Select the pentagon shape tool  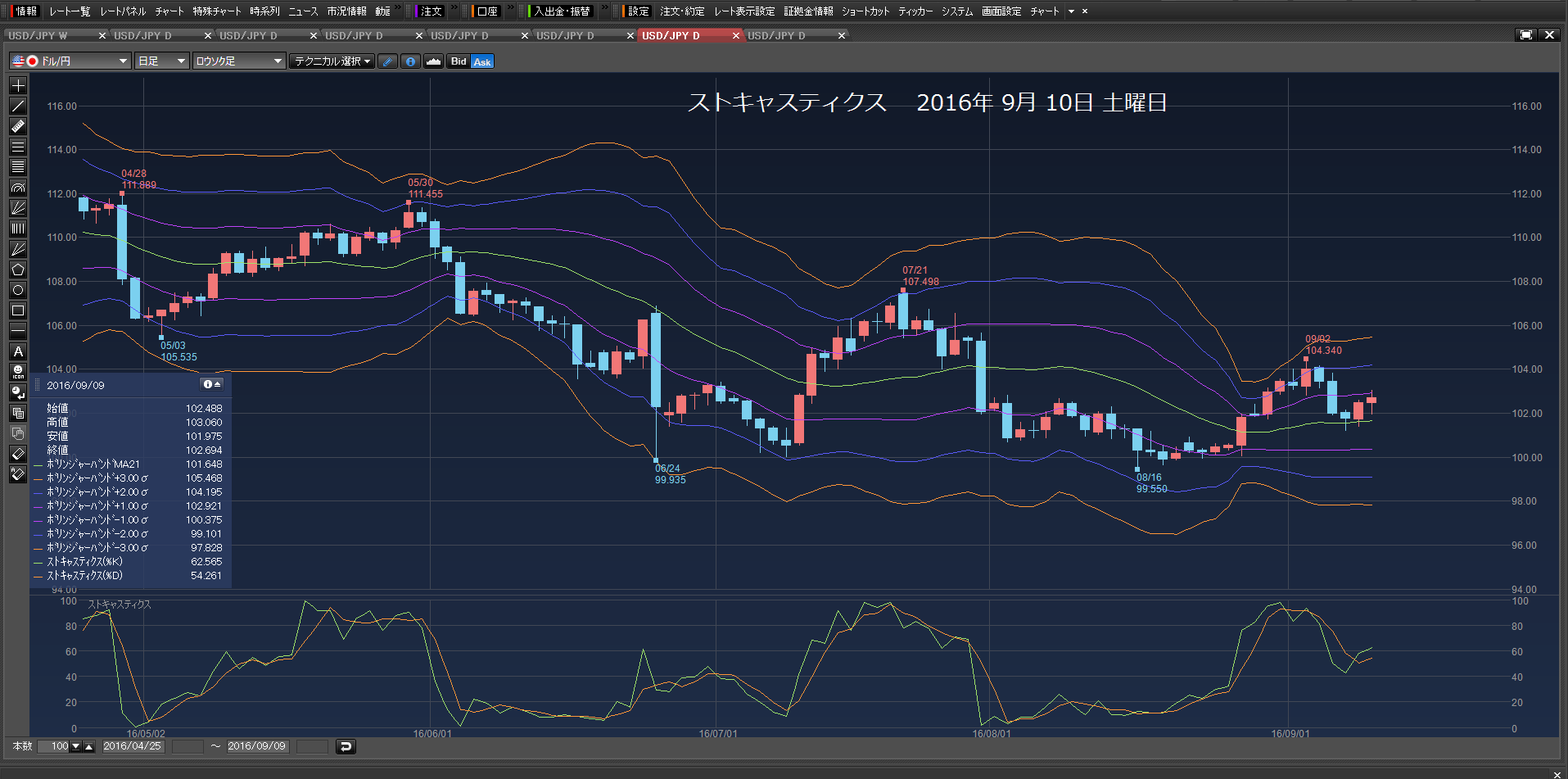click(x=18, y=269)
